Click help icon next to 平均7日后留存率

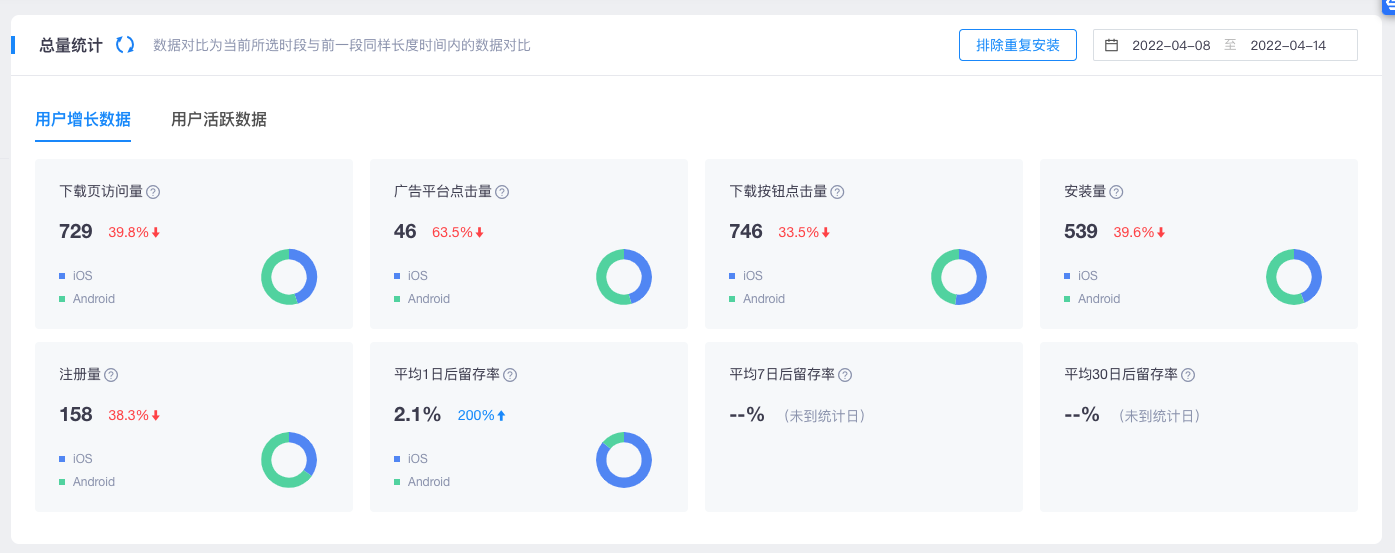pos(845,375)
